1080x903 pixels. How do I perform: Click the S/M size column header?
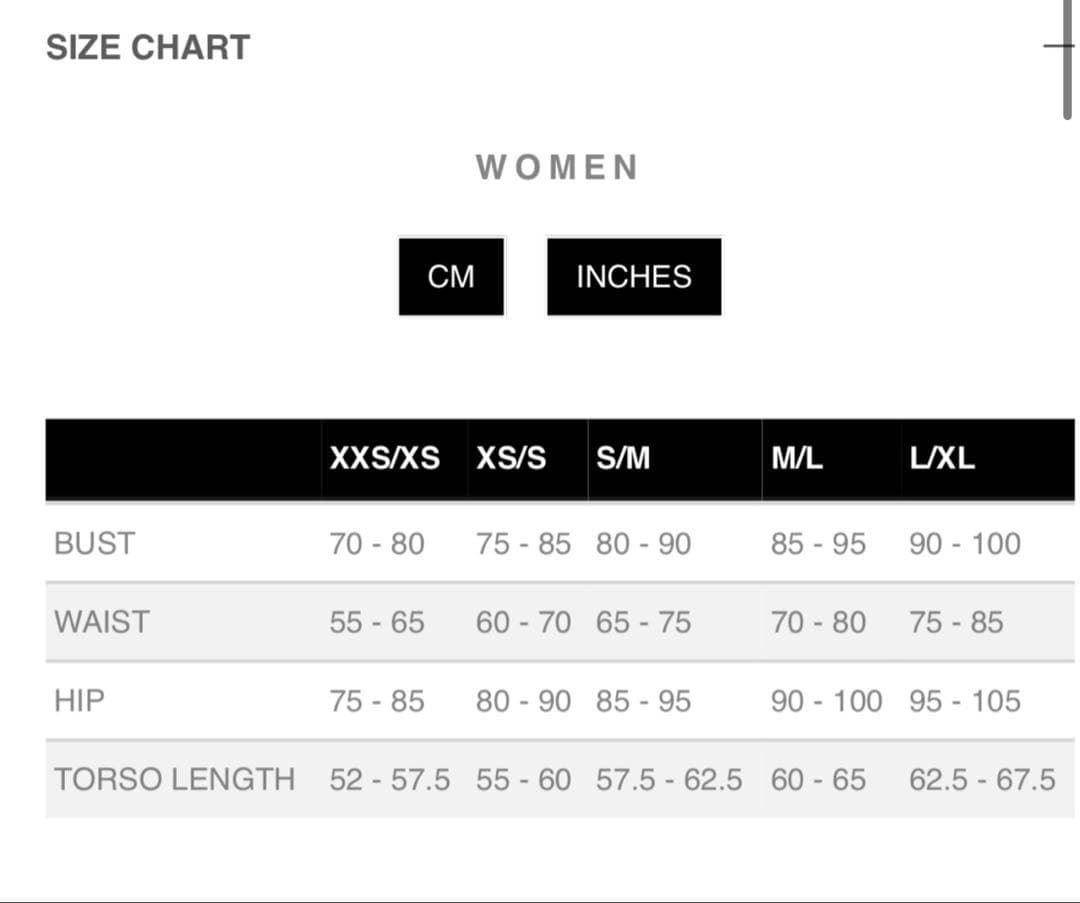(x=623, y=458)
